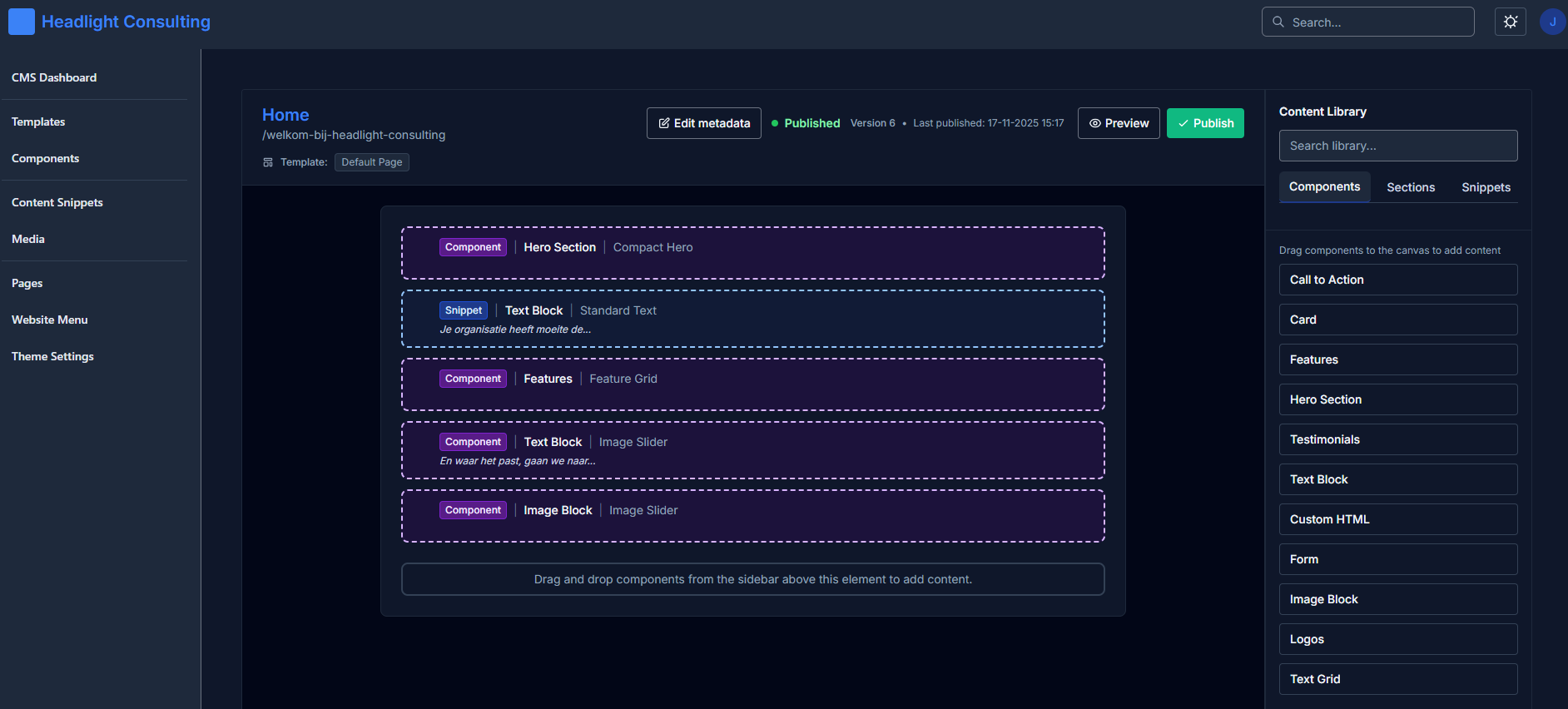Viewport: 1568px width, 709px height.
Task: Go to Website Menu in sidebar
Action: click(50, 320)
